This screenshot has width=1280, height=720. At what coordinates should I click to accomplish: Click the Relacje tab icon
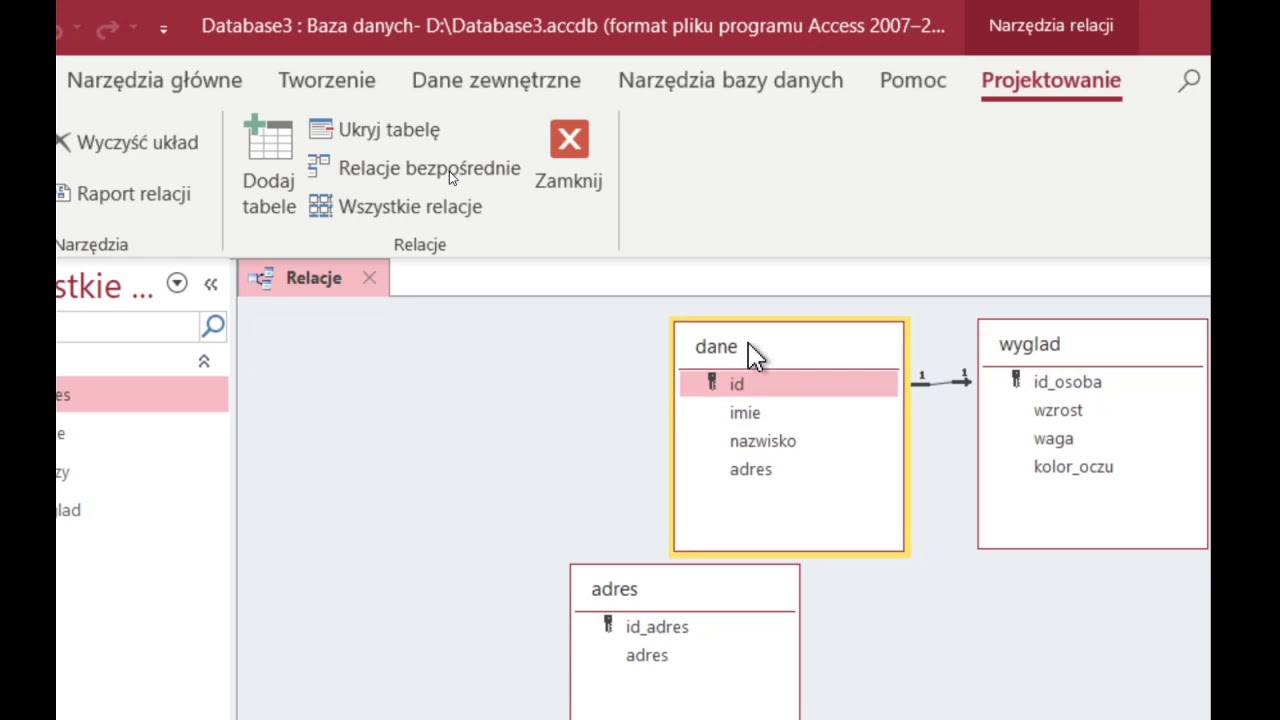pos(262,278)
